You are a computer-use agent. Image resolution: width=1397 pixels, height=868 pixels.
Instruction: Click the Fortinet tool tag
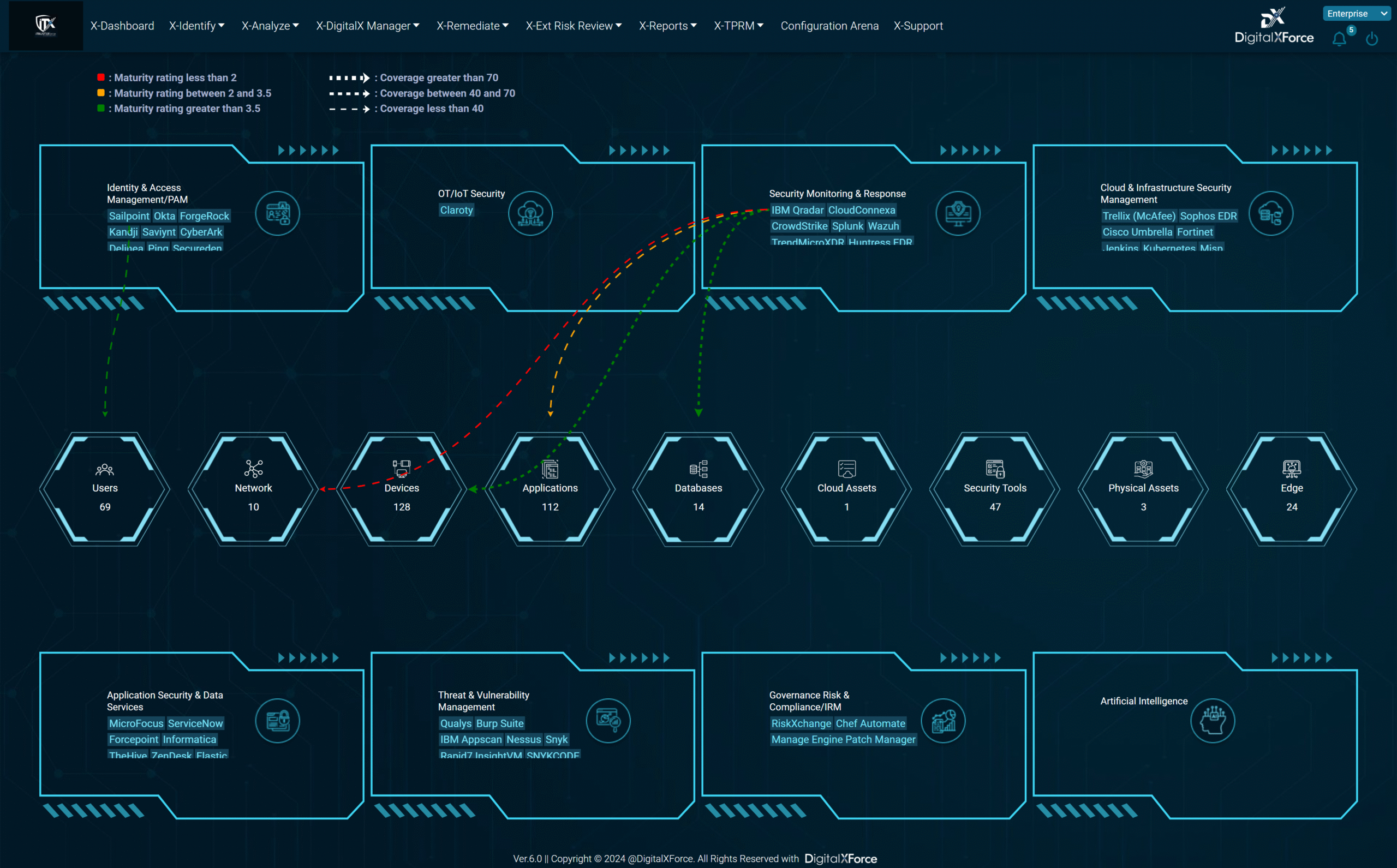coord(1195,232)
